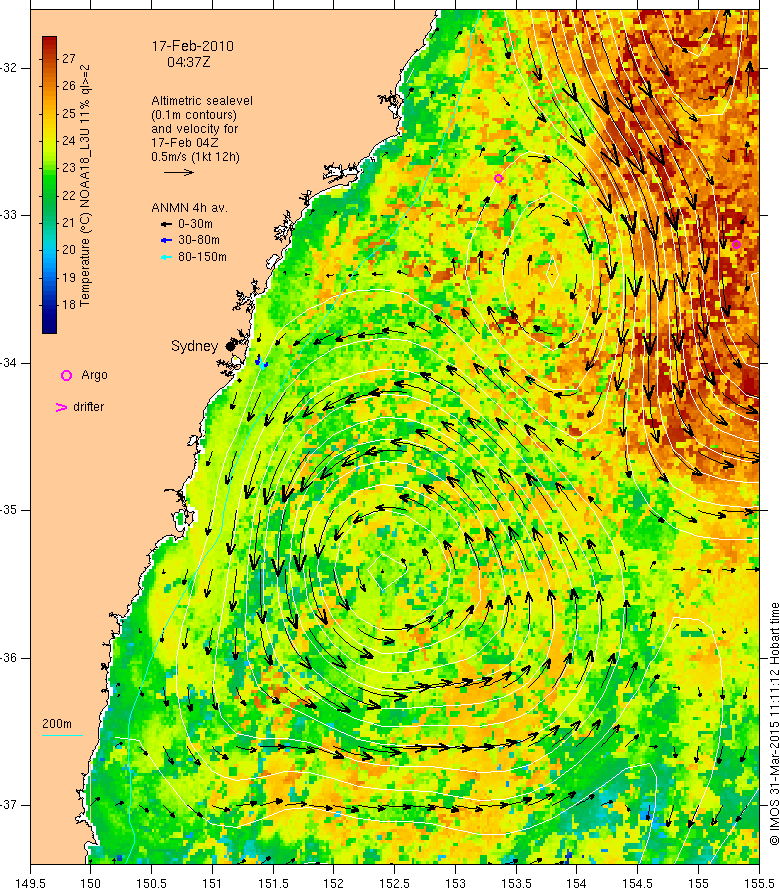Click the 27 value on temperature scale
This screenshot has height=890, width=780.
tap(69, 58)
